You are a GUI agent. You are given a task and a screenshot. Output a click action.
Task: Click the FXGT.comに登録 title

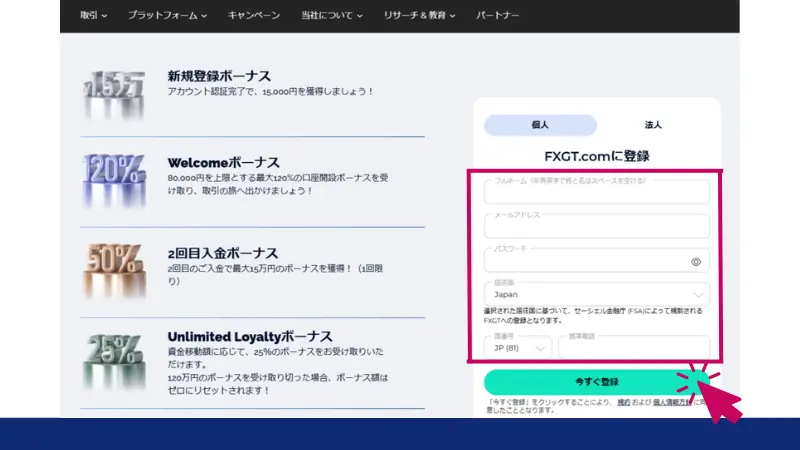pos(596,156)
